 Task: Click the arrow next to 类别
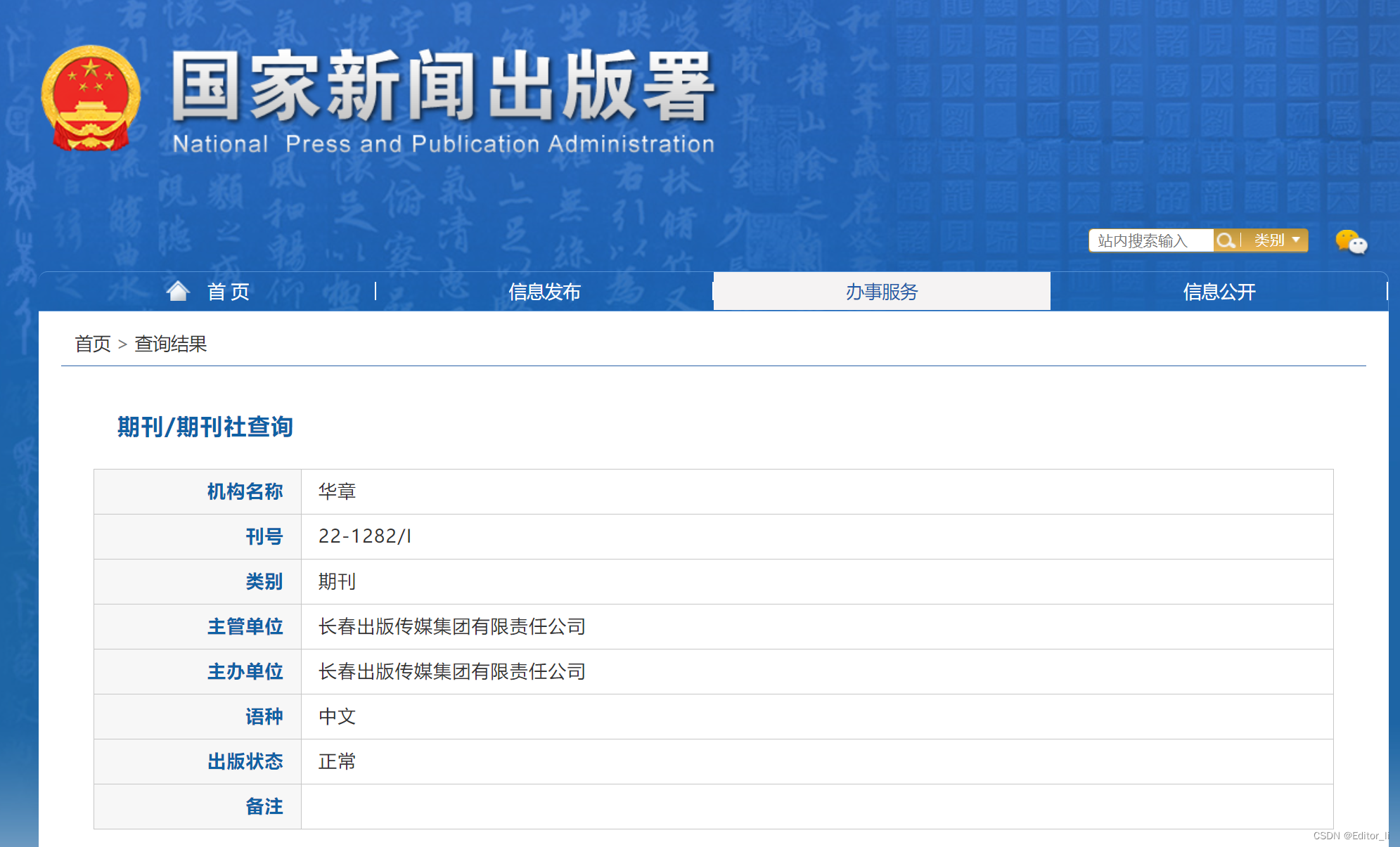click(x=1296, y=240)
